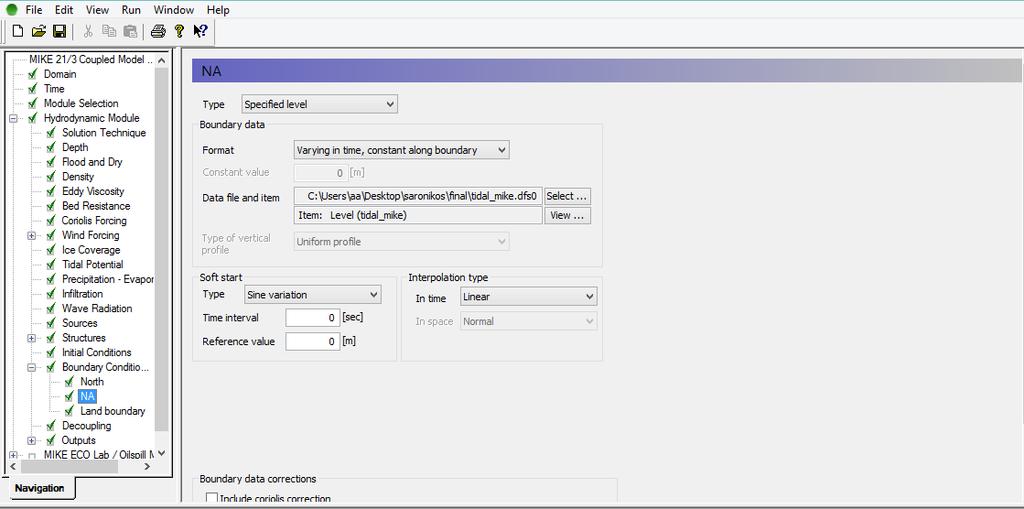
Task: Enable Include coriolis correction checkbox
Action: 212,499
